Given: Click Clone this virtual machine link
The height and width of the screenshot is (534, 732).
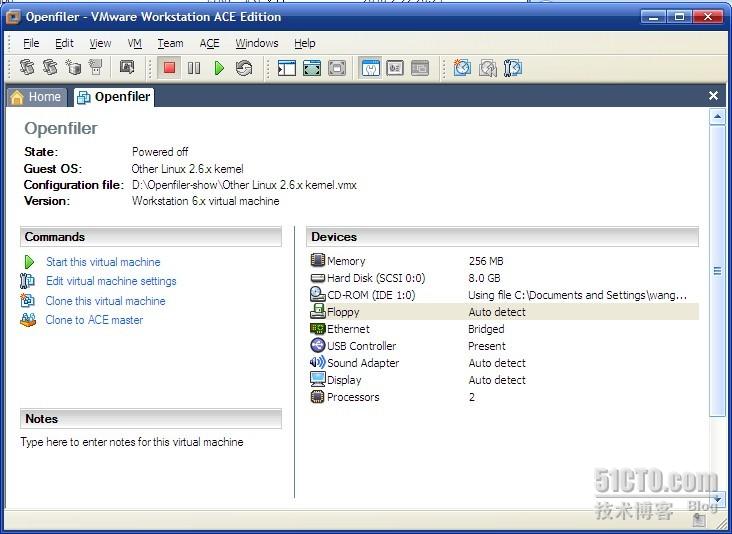Looking at the screenshot, I should point(106,301).
